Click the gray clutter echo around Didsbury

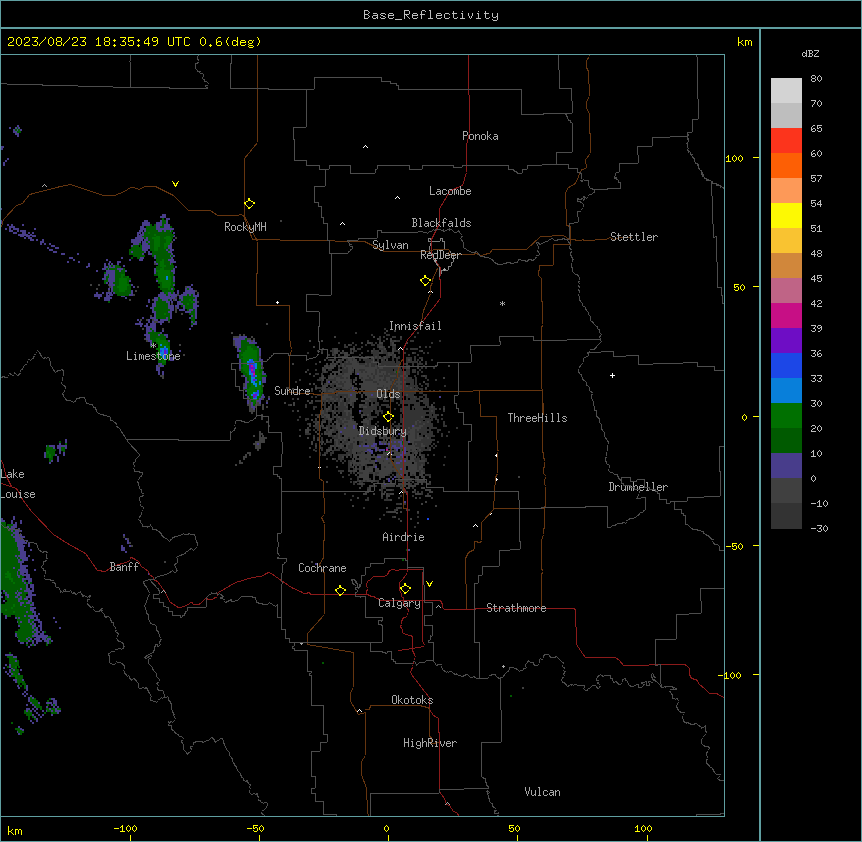tap(379, 423)
